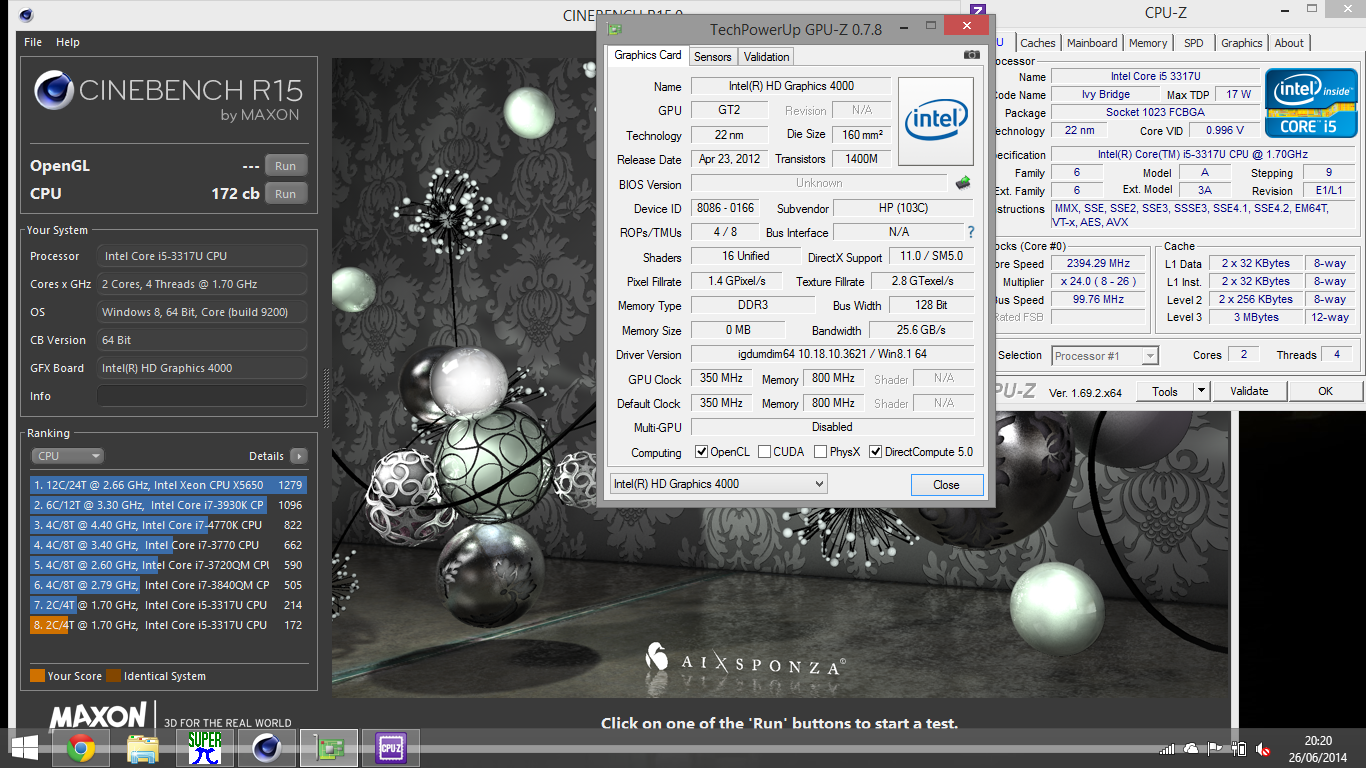This screenshot has height=768, width=1366.
Task: Click the Info text field in Cinebench
Action: [202, 396]
